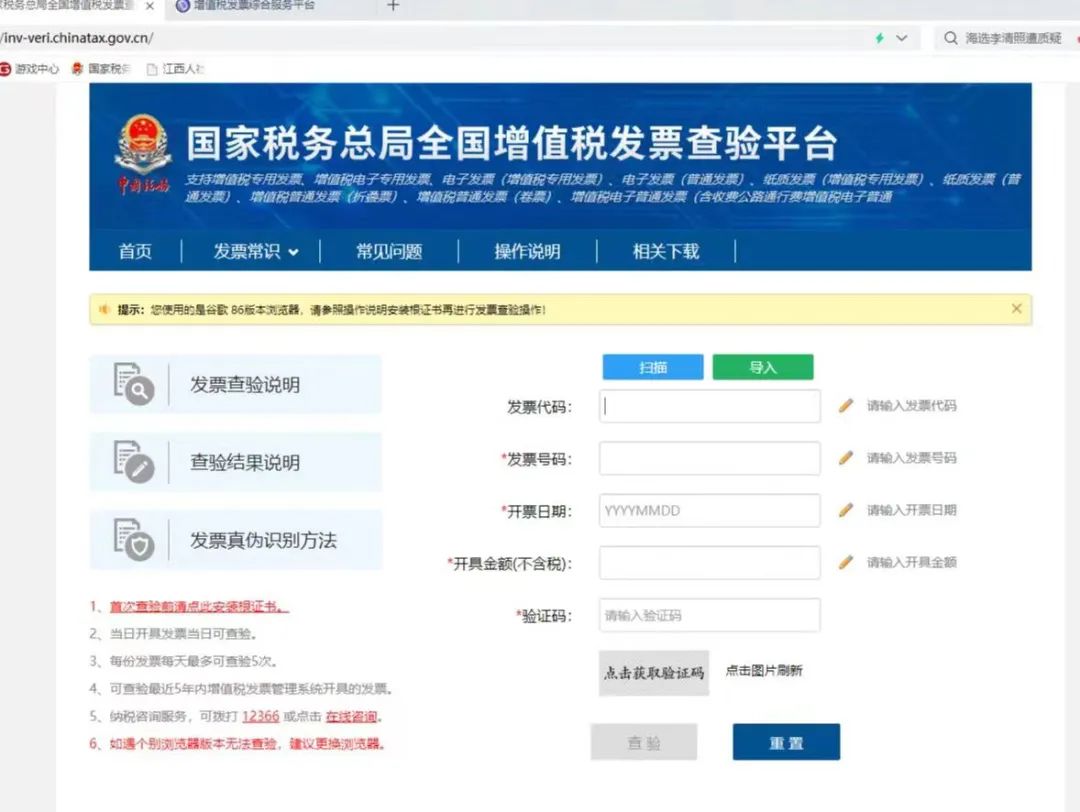Click the green 导入 button
1080x812 pixels.
[764, 366]
